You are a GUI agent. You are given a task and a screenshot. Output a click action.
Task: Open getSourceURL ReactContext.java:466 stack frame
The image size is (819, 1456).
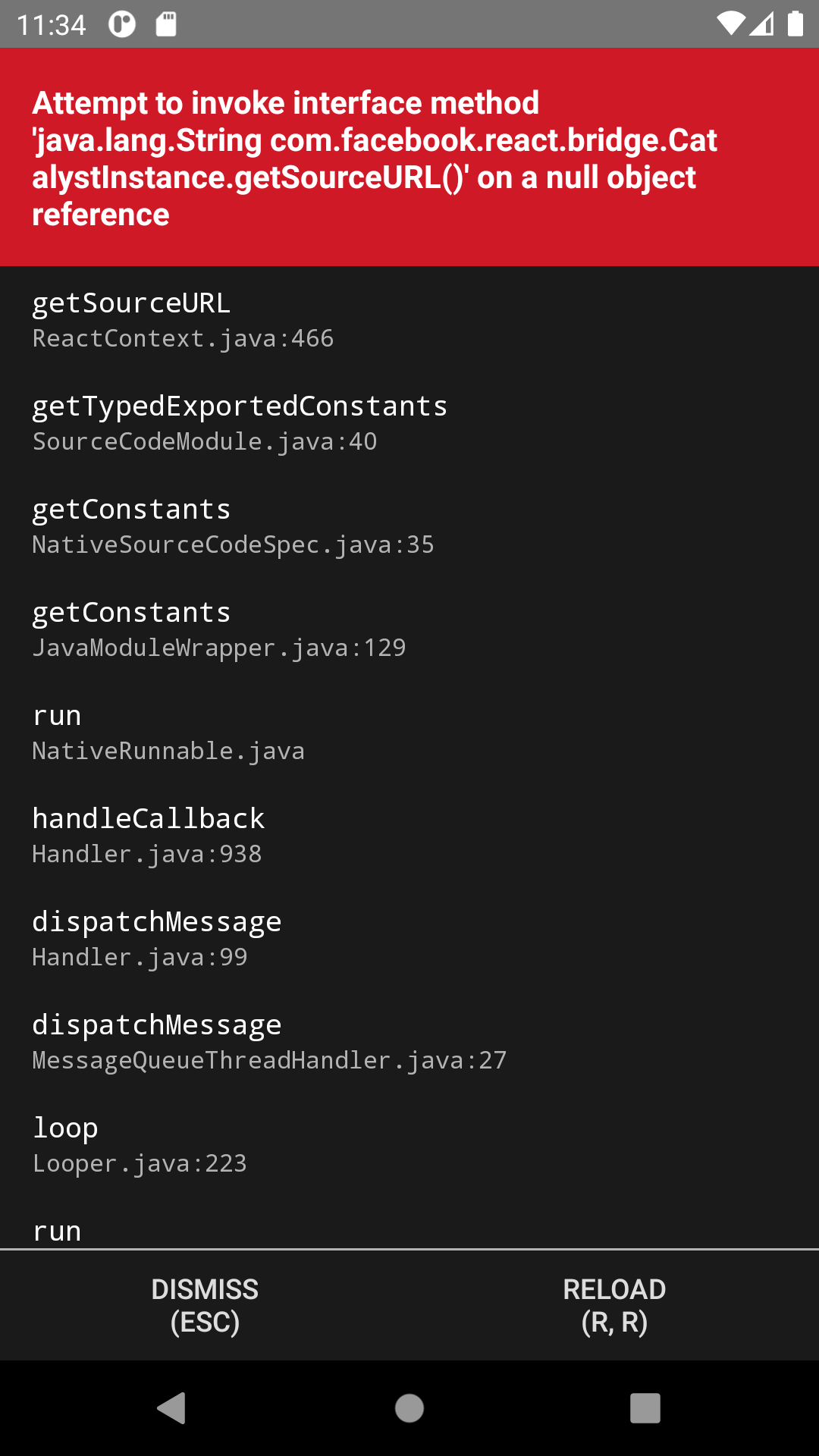409,319
